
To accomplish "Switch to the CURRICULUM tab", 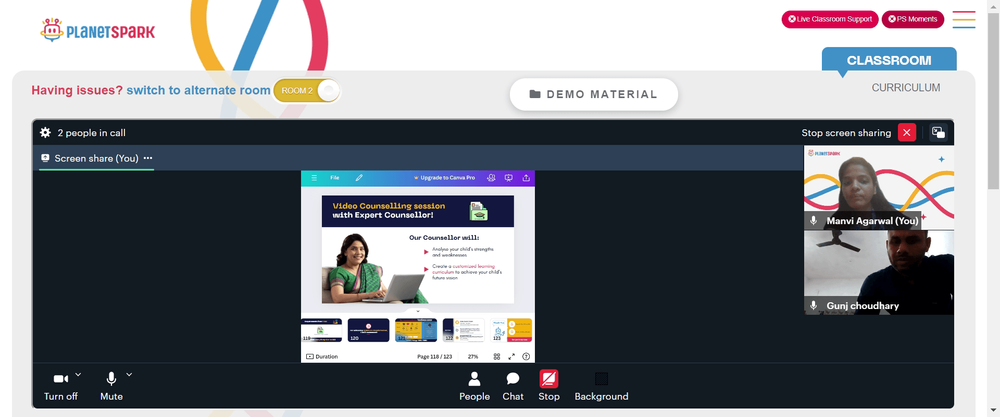I will (x=906, y=88).
